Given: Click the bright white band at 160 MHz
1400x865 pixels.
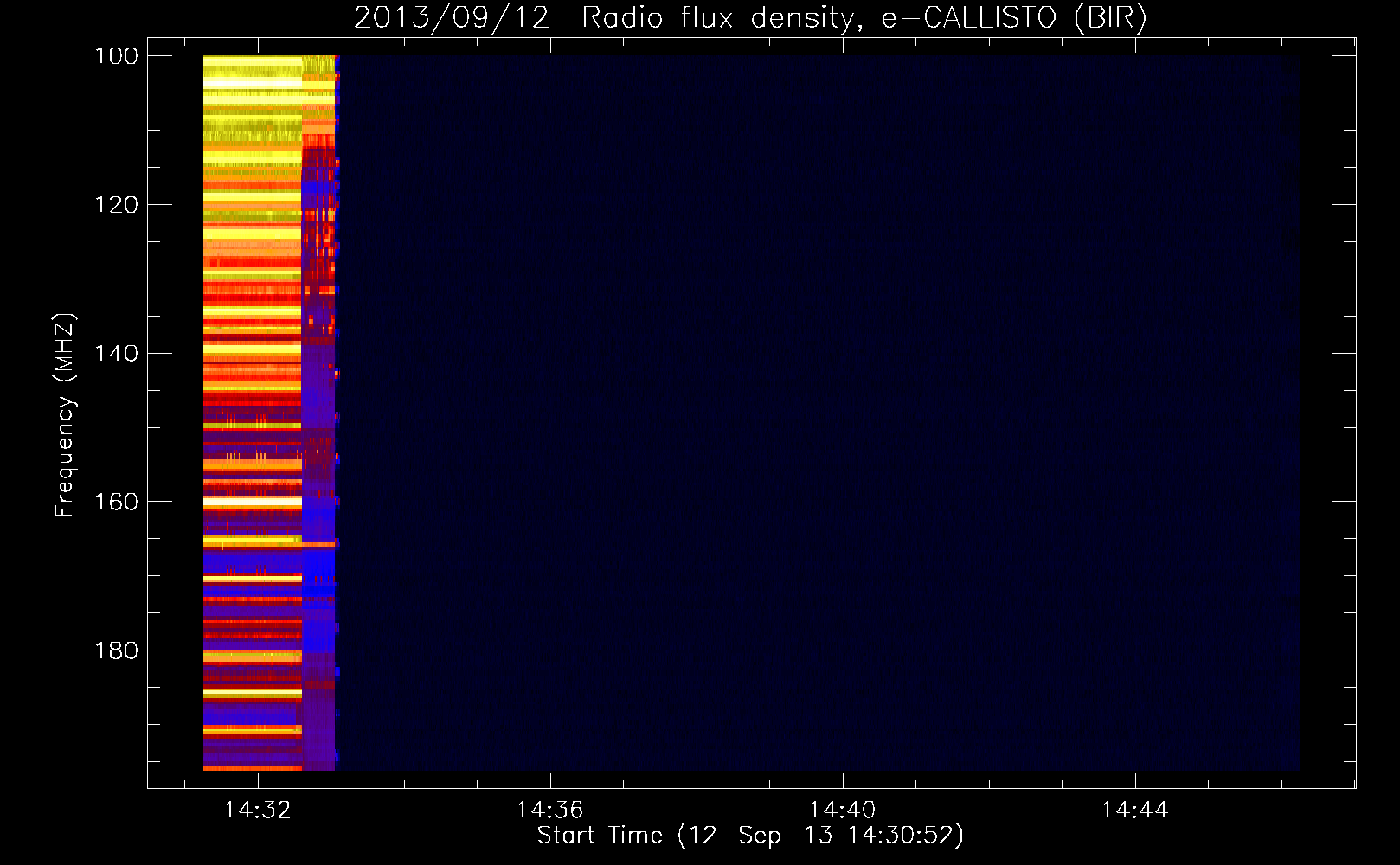Looking at the screenshot, I should 253,502.
